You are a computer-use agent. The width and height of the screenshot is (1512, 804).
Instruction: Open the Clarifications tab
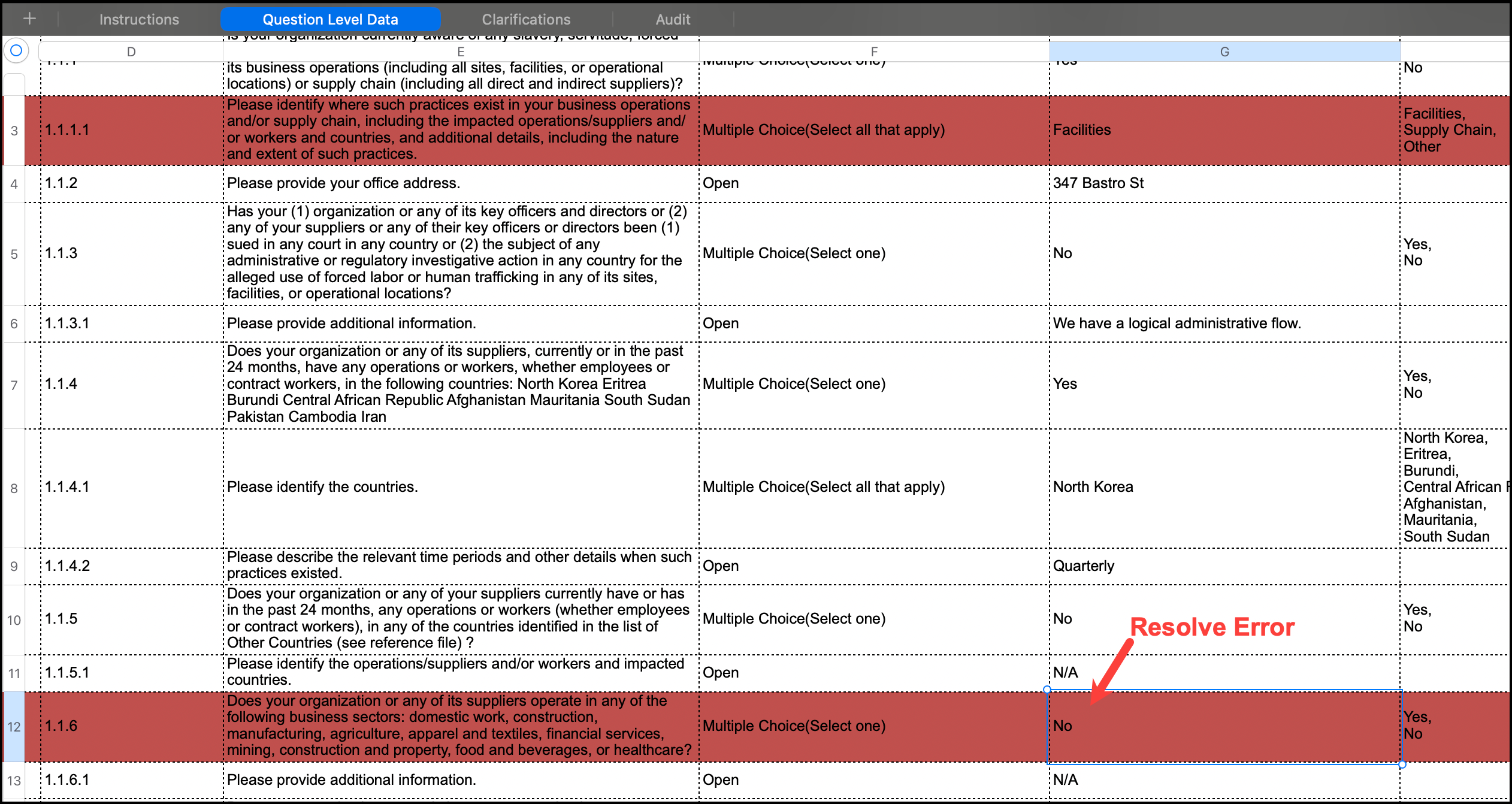point(526,19)
